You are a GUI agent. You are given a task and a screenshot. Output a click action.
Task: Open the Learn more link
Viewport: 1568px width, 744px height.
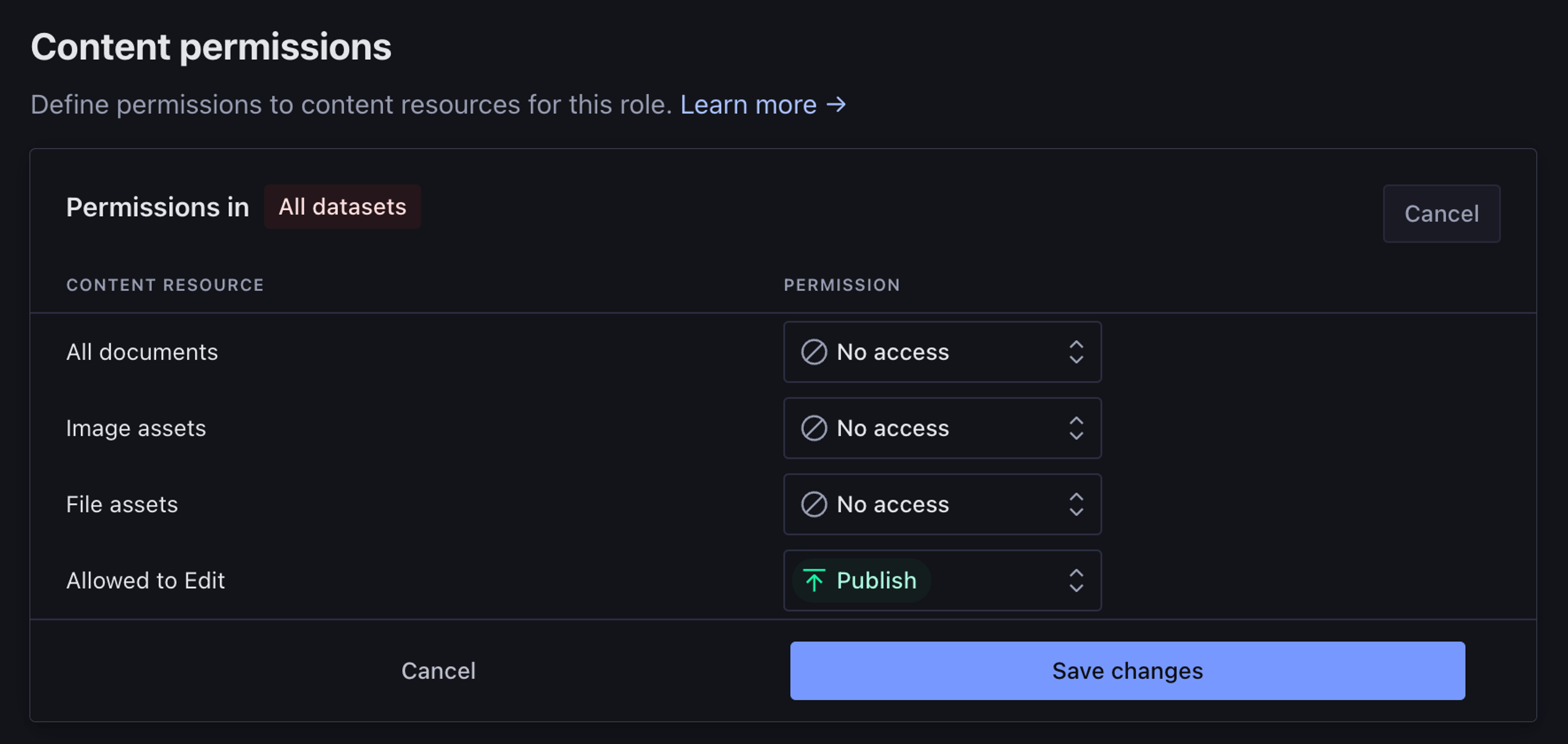(748, 105)
